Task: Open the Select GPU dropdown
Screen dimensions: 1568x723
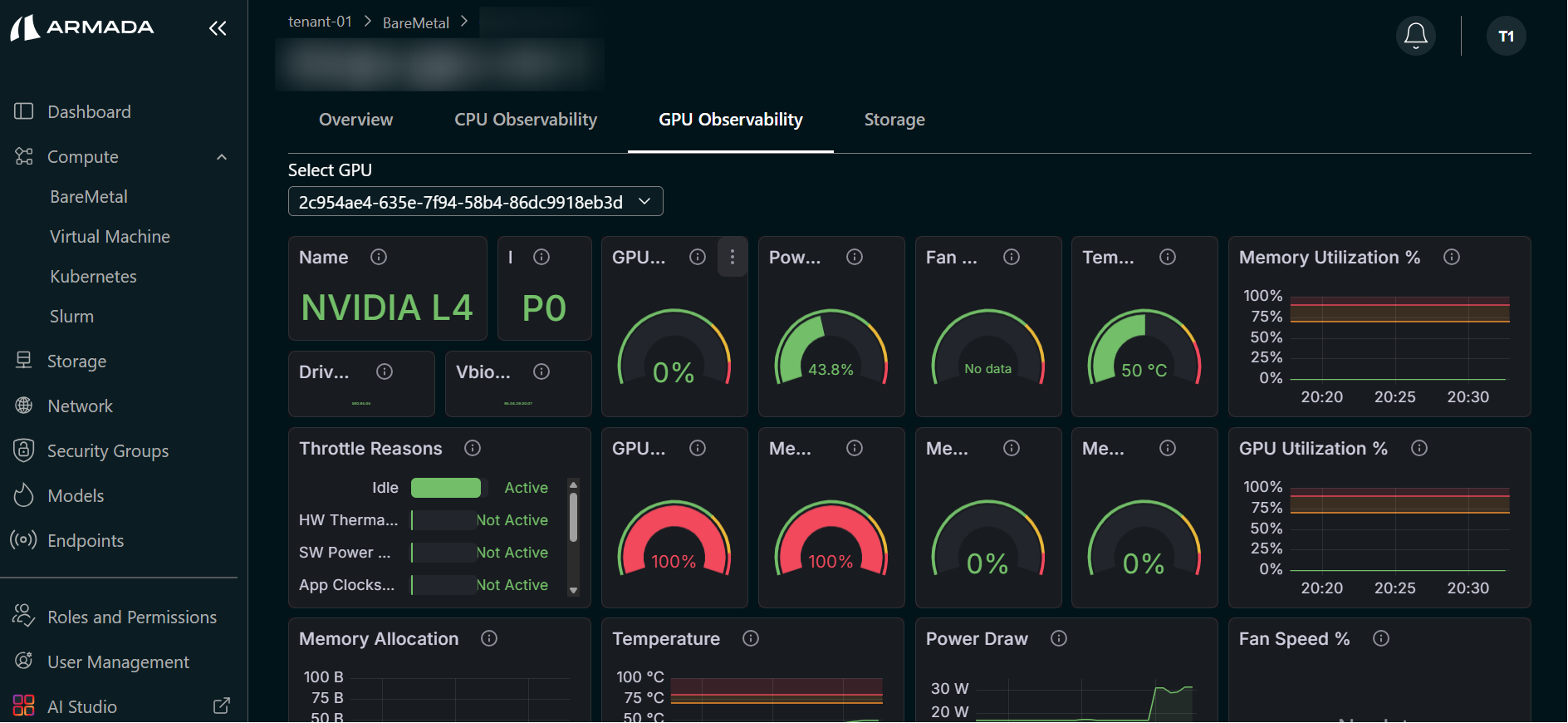Action: pos(475,201)
